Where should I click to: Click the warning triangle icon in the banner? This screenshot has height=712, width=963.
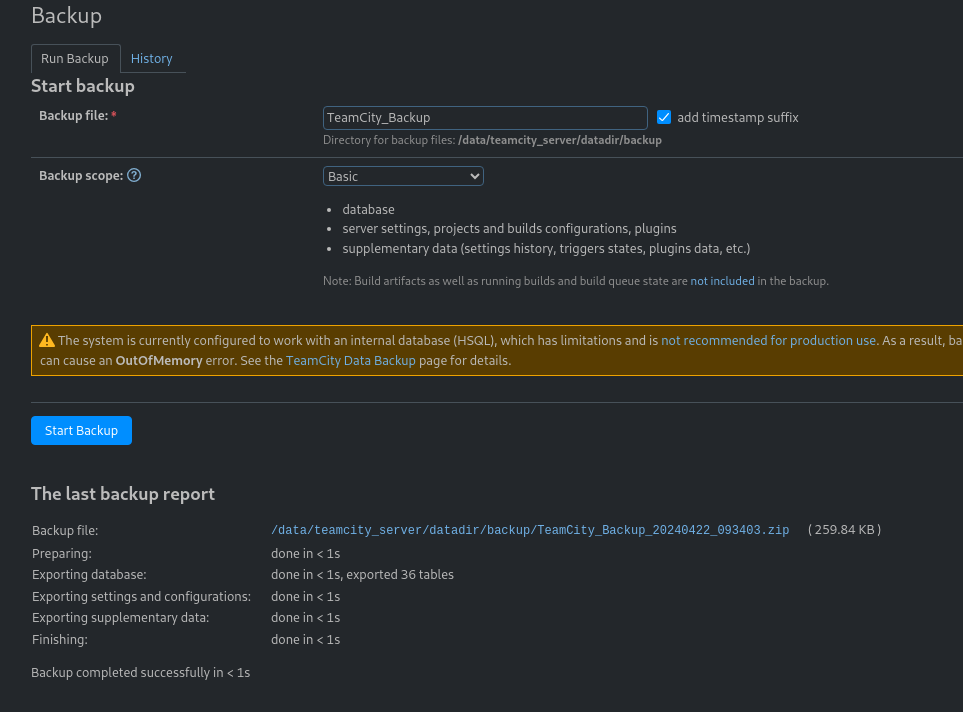click(47, 340)
